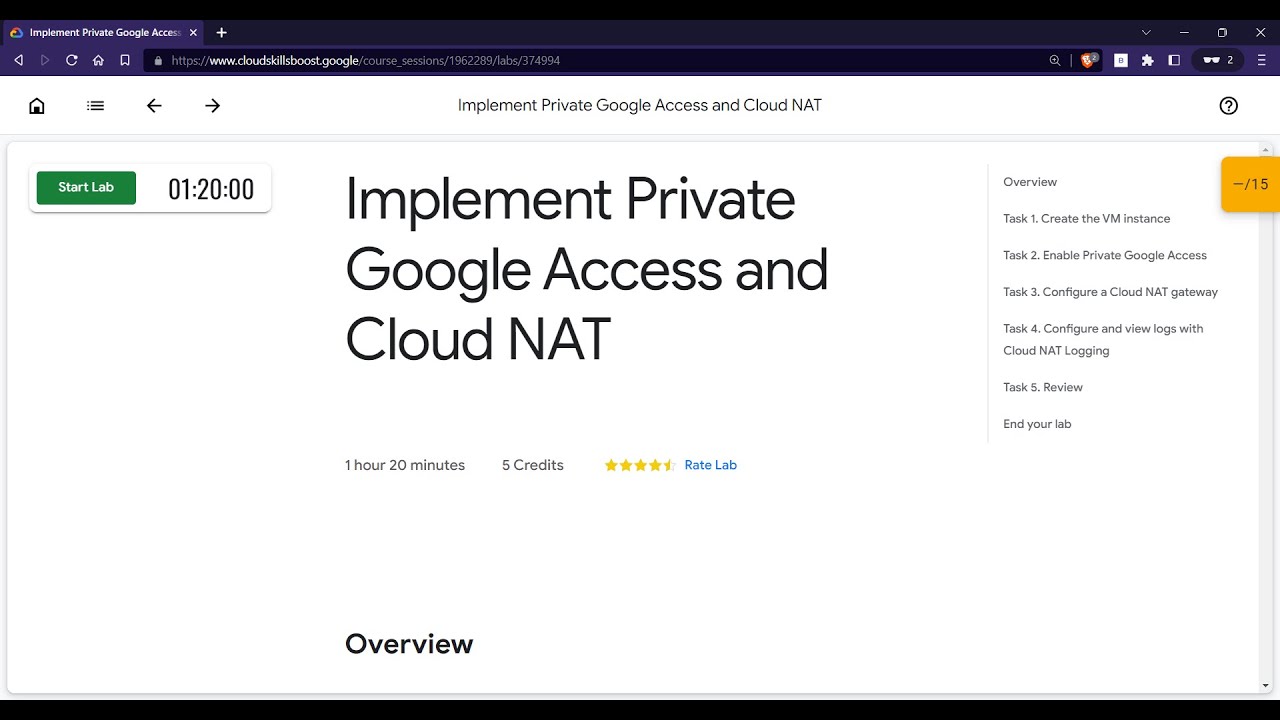Click the 1 hour 20 minutes text
This screenshot has width=1280, height=720.
click(x=405, y=465)
